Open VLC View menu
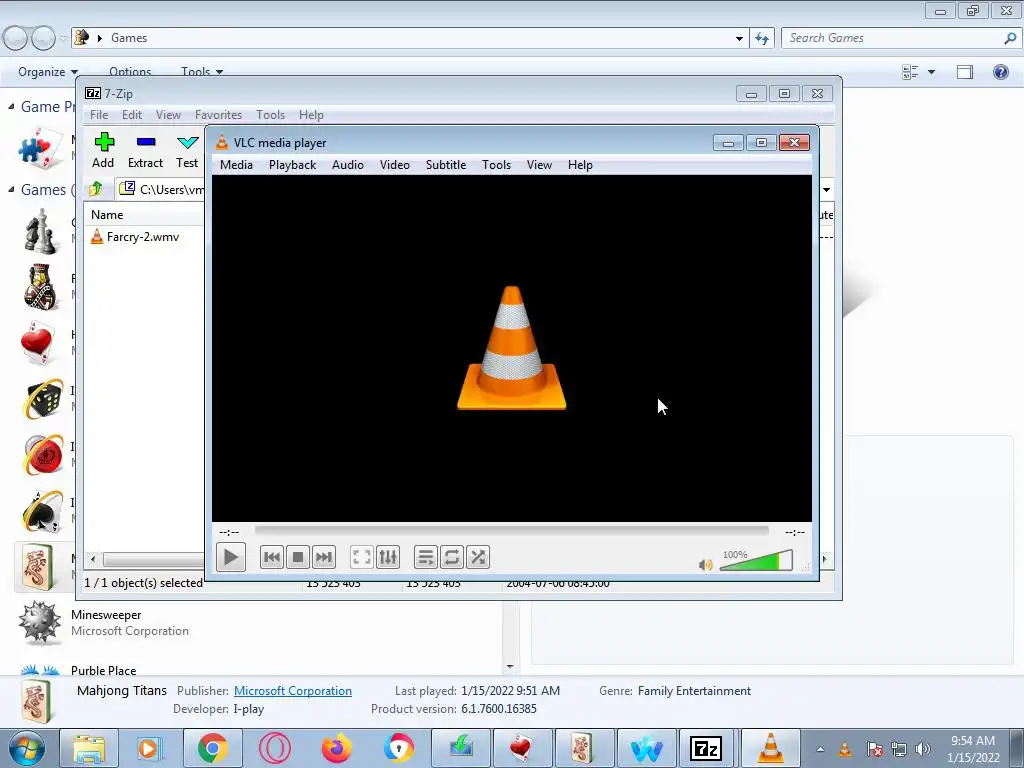Screen dimensions: 1024x768 [x=539, y=165]
